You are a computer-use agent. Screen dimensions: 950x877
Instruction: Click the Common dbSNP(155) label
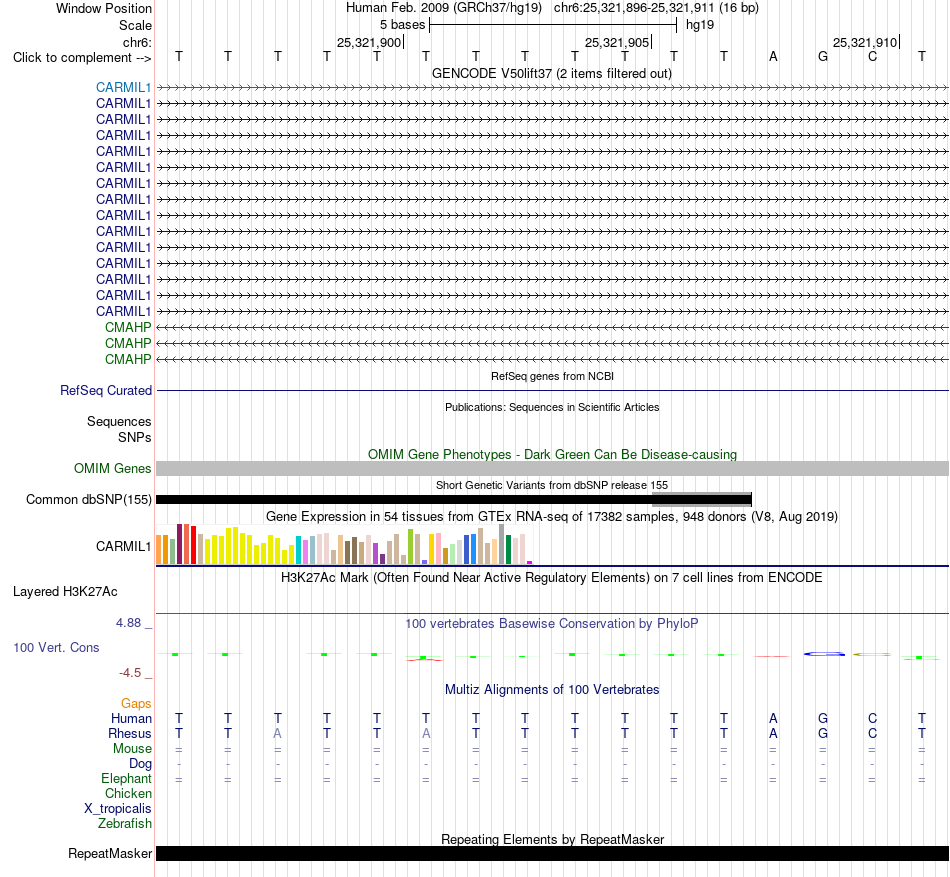(88, 500)
